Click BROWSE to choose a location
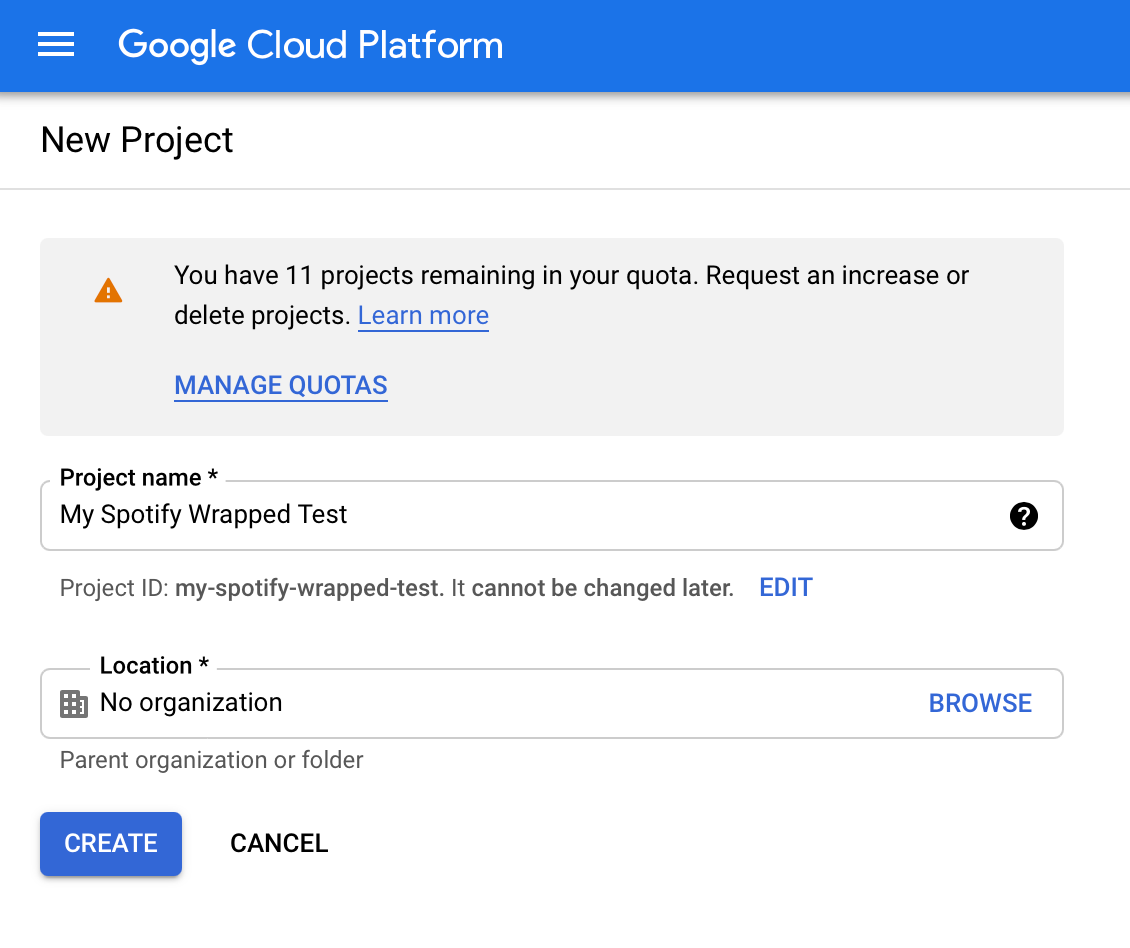This screenshot has height=948, width=1130. pyautogui.click(x=980, y=703)
